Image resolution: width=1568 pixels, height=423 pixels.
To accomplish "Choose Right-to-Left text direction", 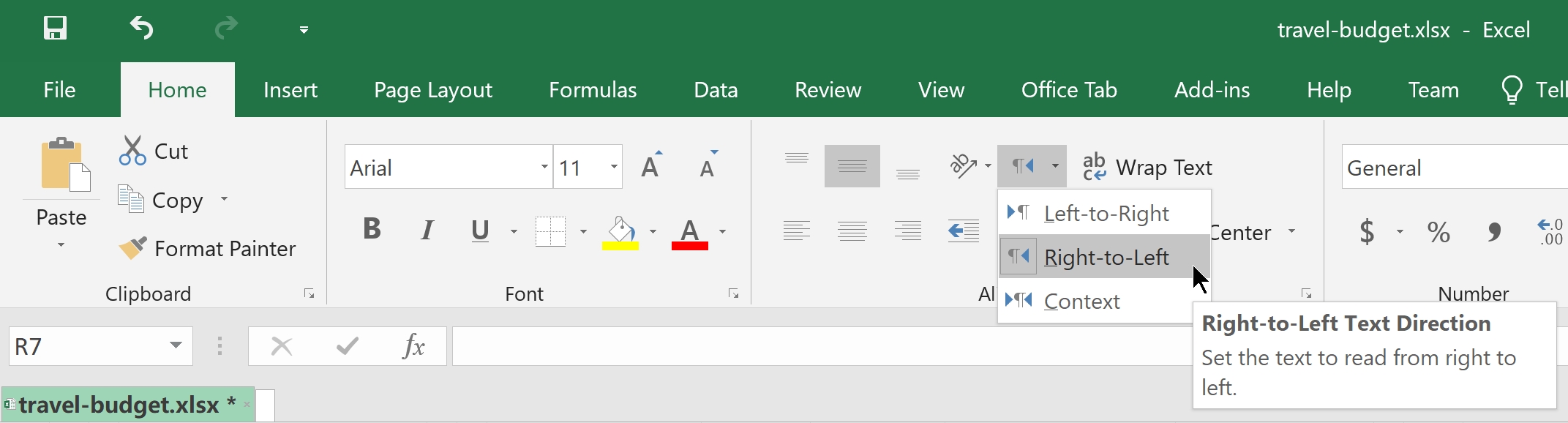I will tap(1105, 257).
